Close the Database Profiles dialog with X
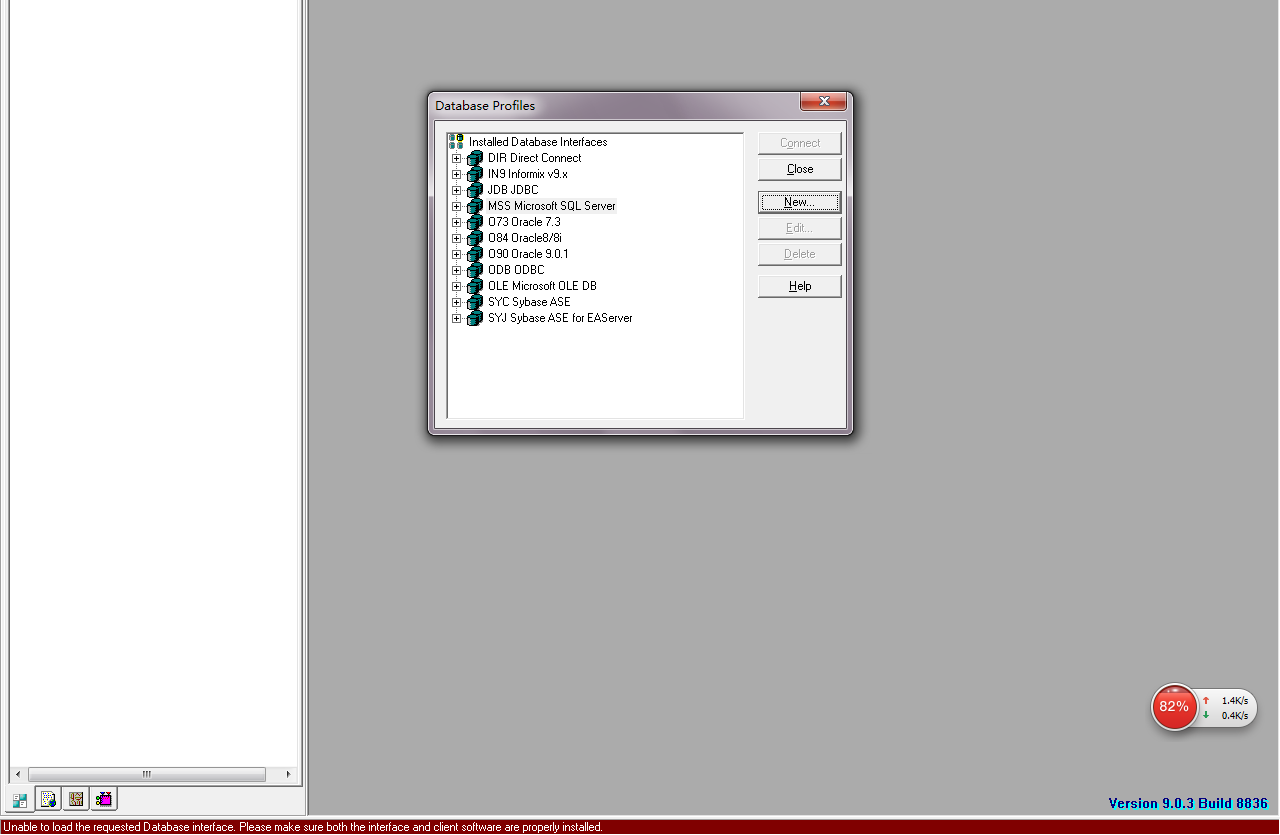 [x=824, y=101]
